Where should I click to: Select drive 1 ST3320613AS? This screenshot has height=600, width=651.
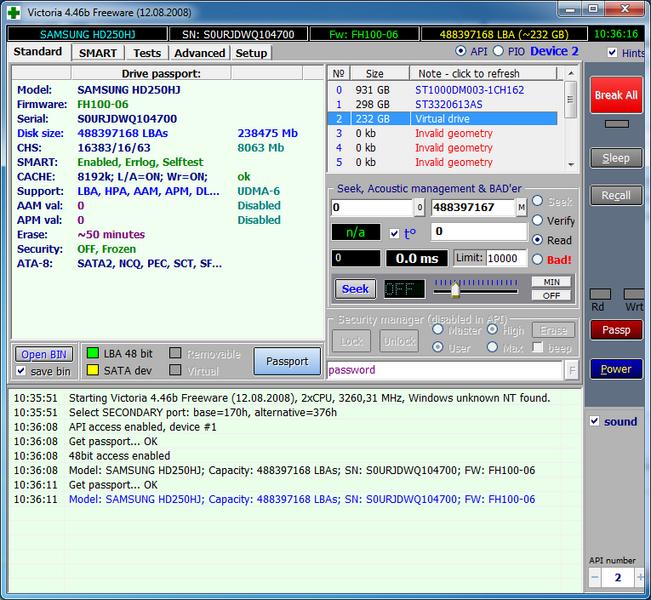[443, 104]
